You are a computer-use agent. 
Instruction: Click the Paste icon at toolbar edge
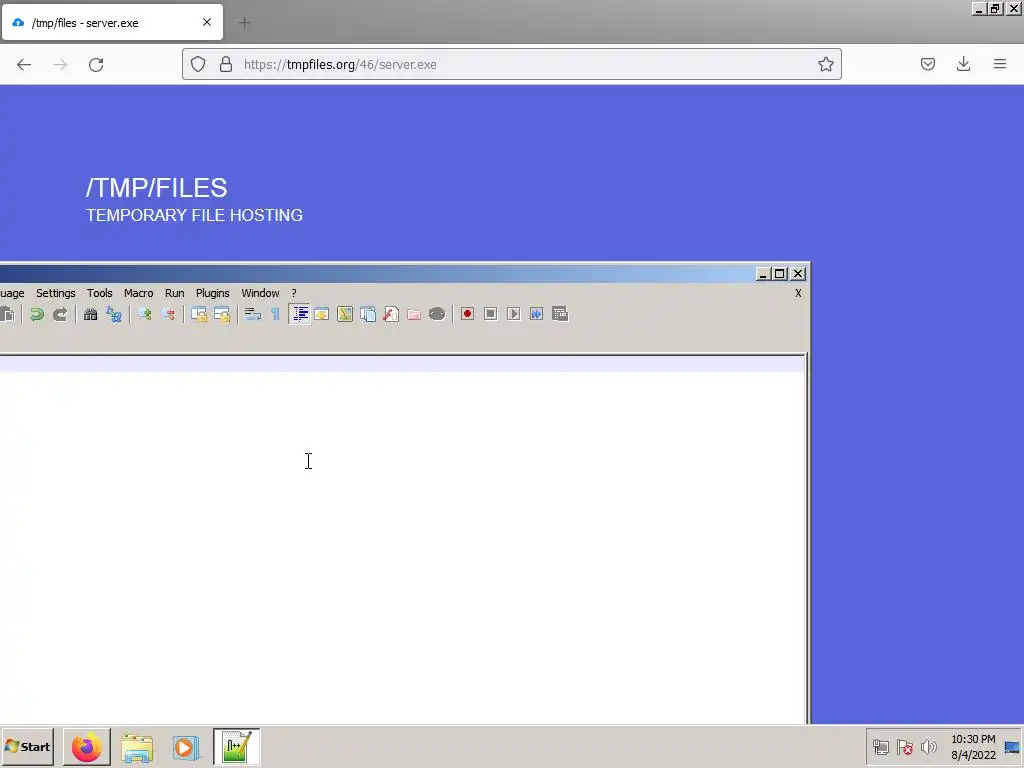(x=7, y=315)
